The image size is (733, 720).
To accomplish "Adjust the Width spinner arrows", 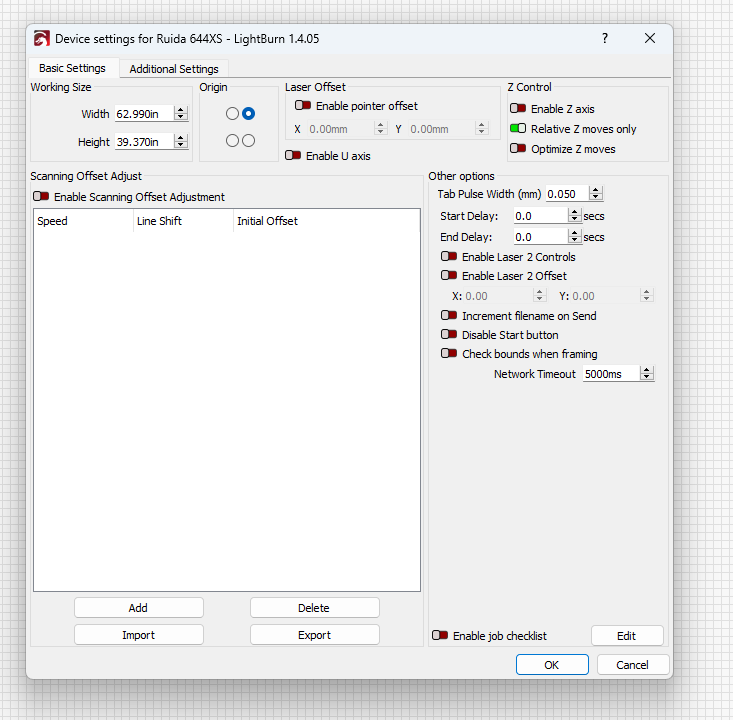I will point(181,114).
